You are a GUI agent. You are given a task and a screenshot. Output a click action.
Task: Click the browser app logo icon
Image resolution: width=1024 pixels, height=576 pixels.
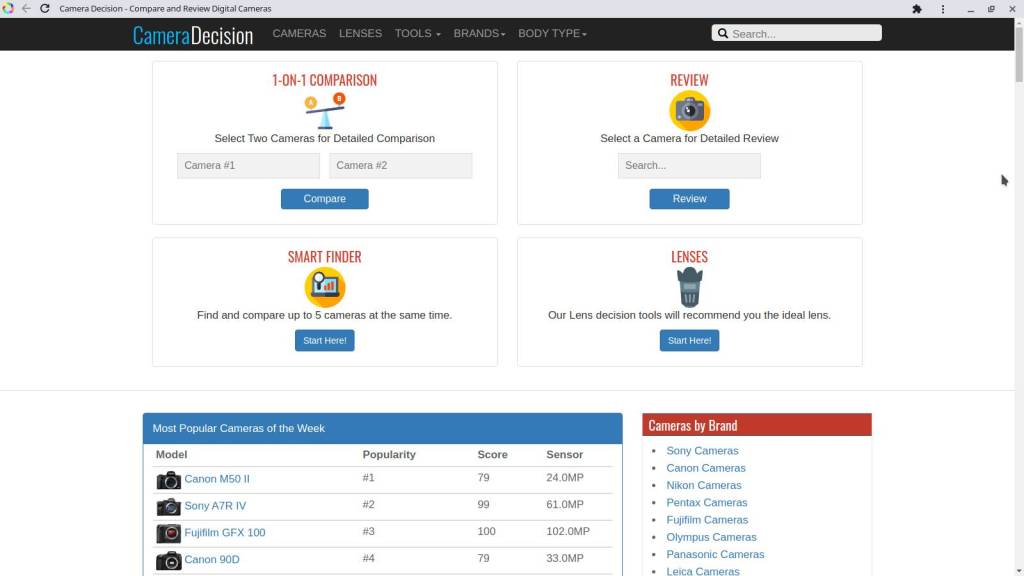(x=8, y=8)
